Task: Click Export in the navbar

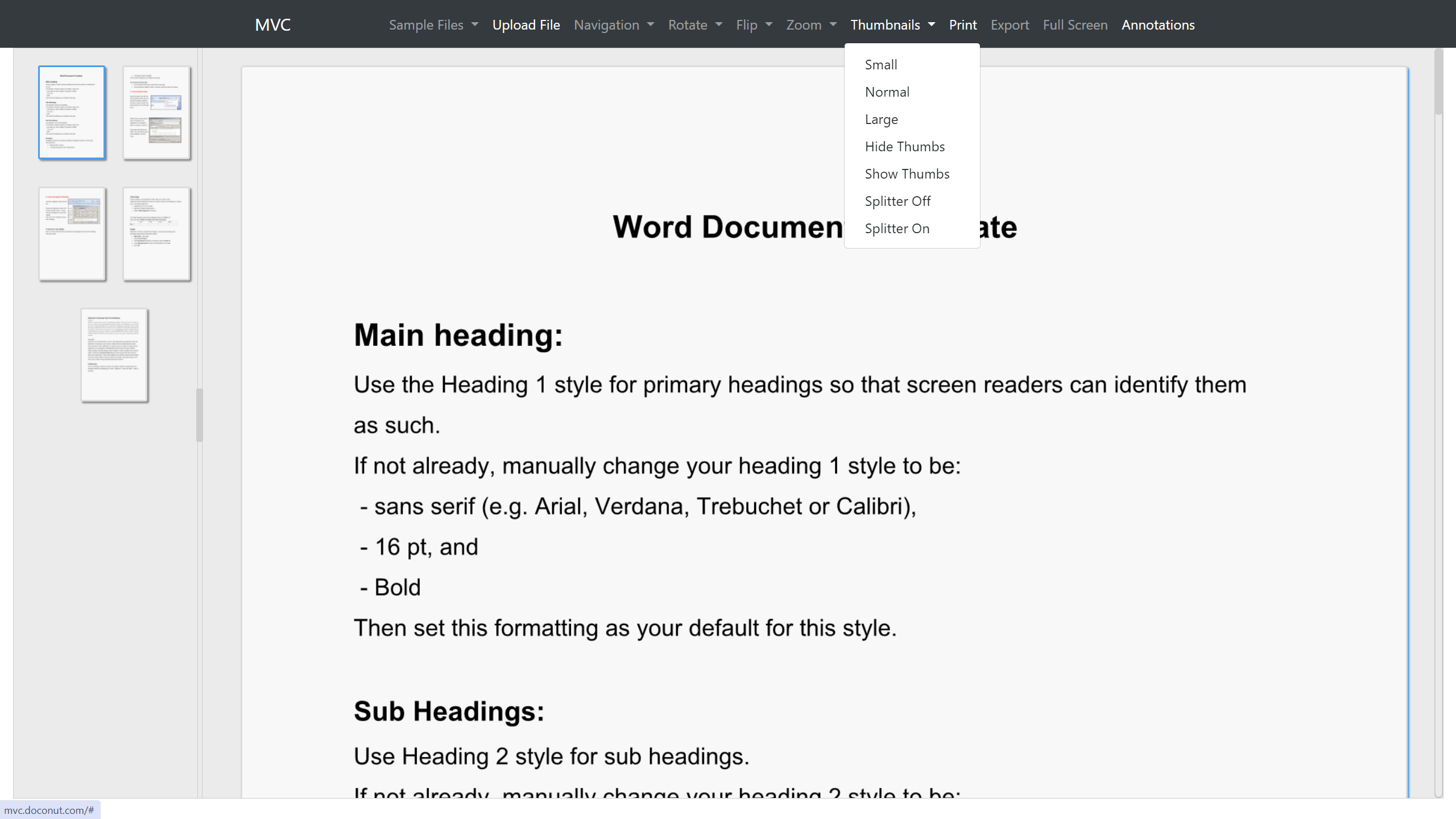Action: click(x=1010, y=25)
